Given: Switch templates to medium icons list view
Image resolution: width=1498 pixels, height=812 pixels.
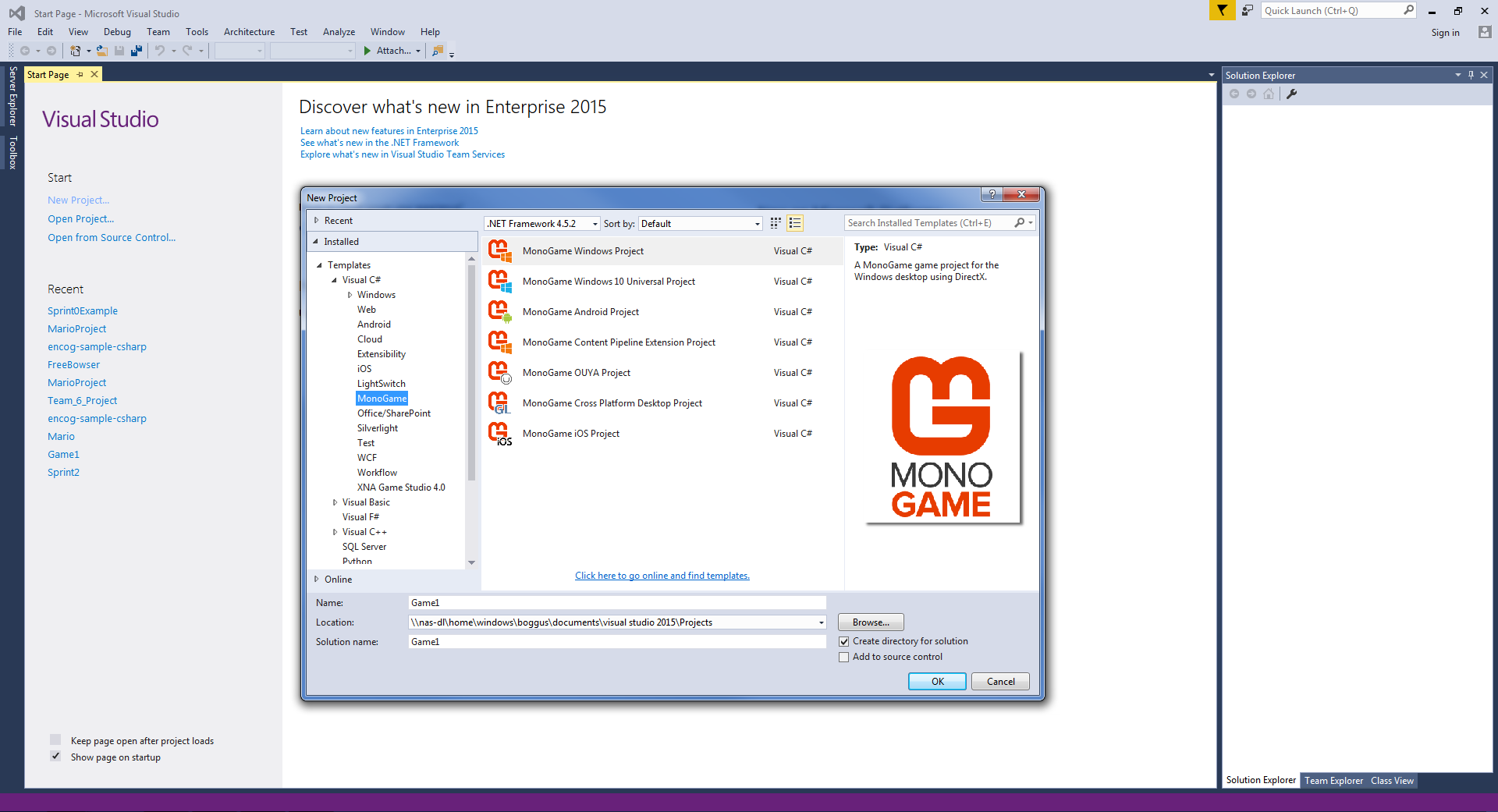Looking at the screenshot, I should click(x=794, y=223).
